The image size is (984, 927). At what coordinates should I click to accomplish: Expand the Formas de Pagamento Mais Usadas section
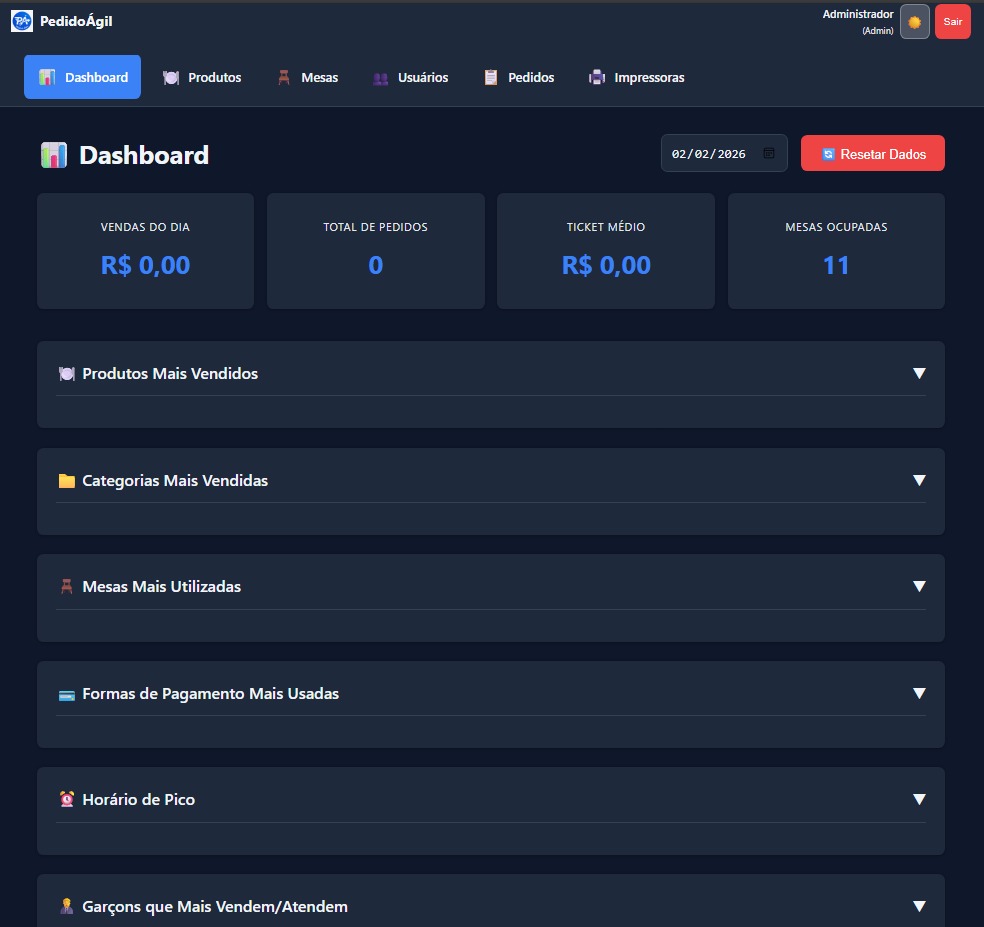click(919, 692)
